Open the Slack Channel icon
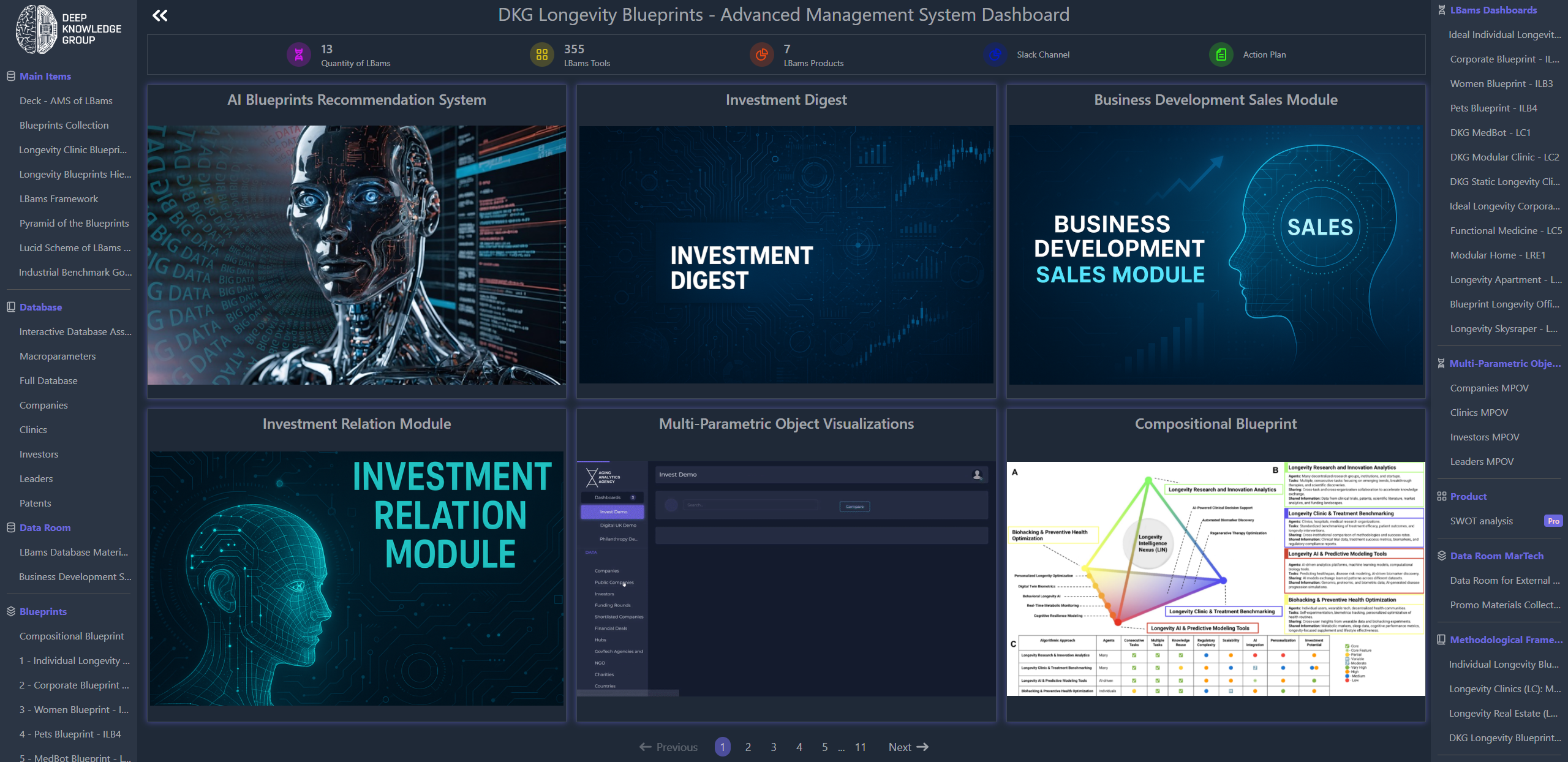This screenshot has height=762, width=1568. pyautogui.click(x=995, y=55)
